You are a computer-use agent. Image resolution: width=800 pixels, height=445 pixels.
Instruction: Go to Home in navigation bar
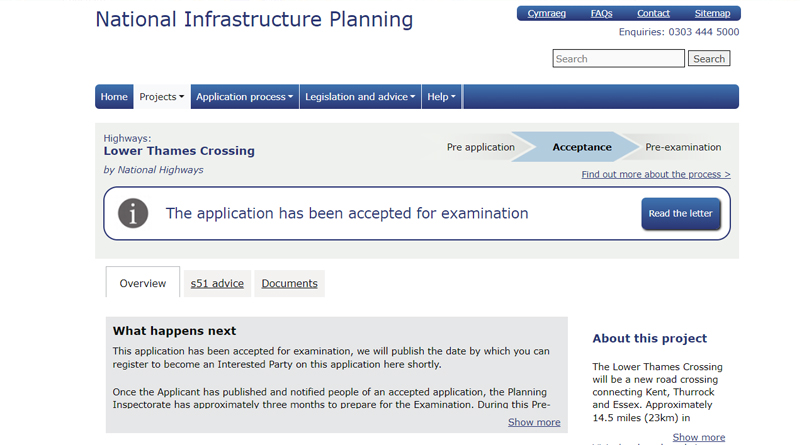[x=114, y=96]
